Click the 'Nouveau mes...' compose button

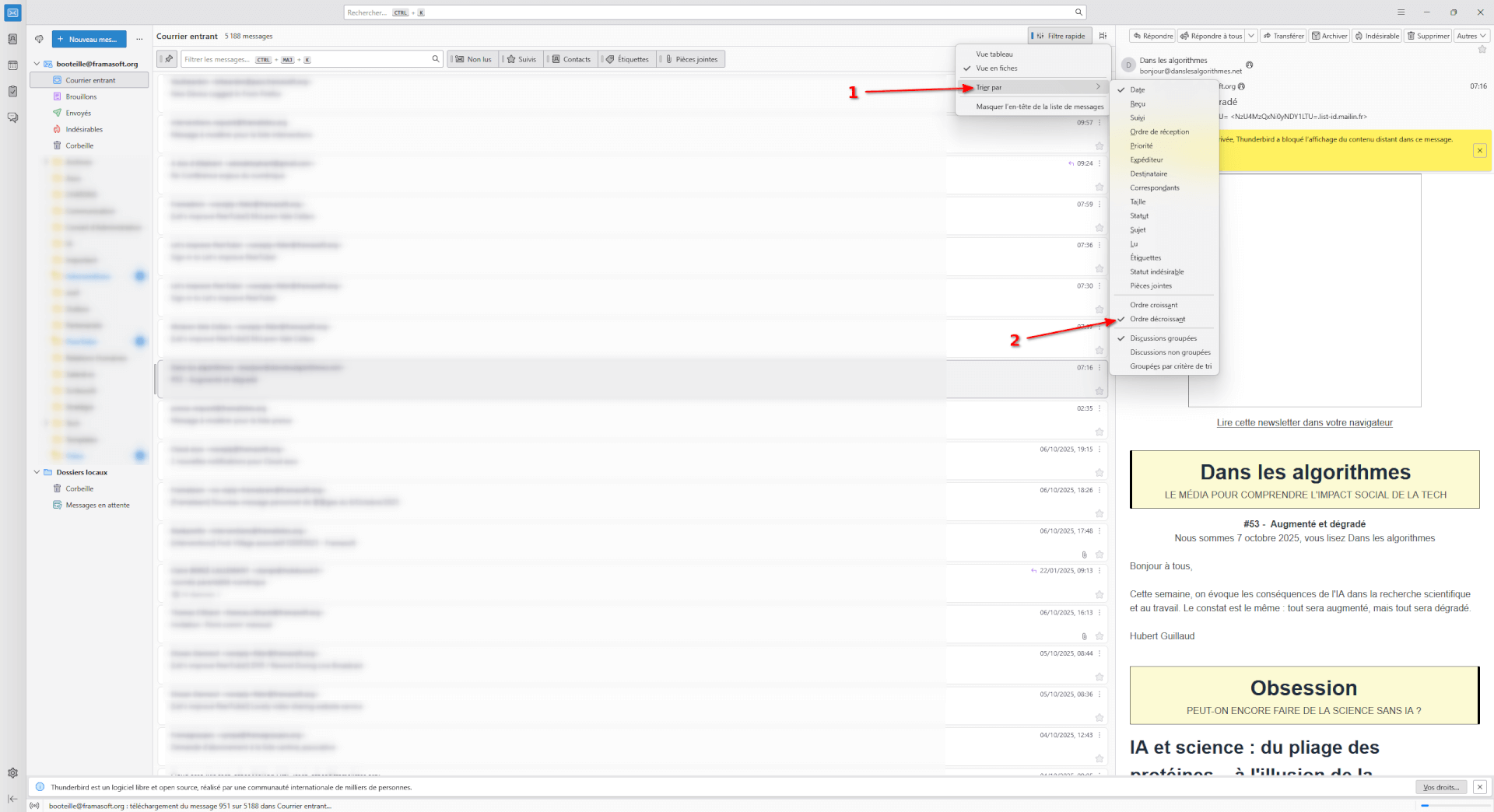(x=89, y=39)
